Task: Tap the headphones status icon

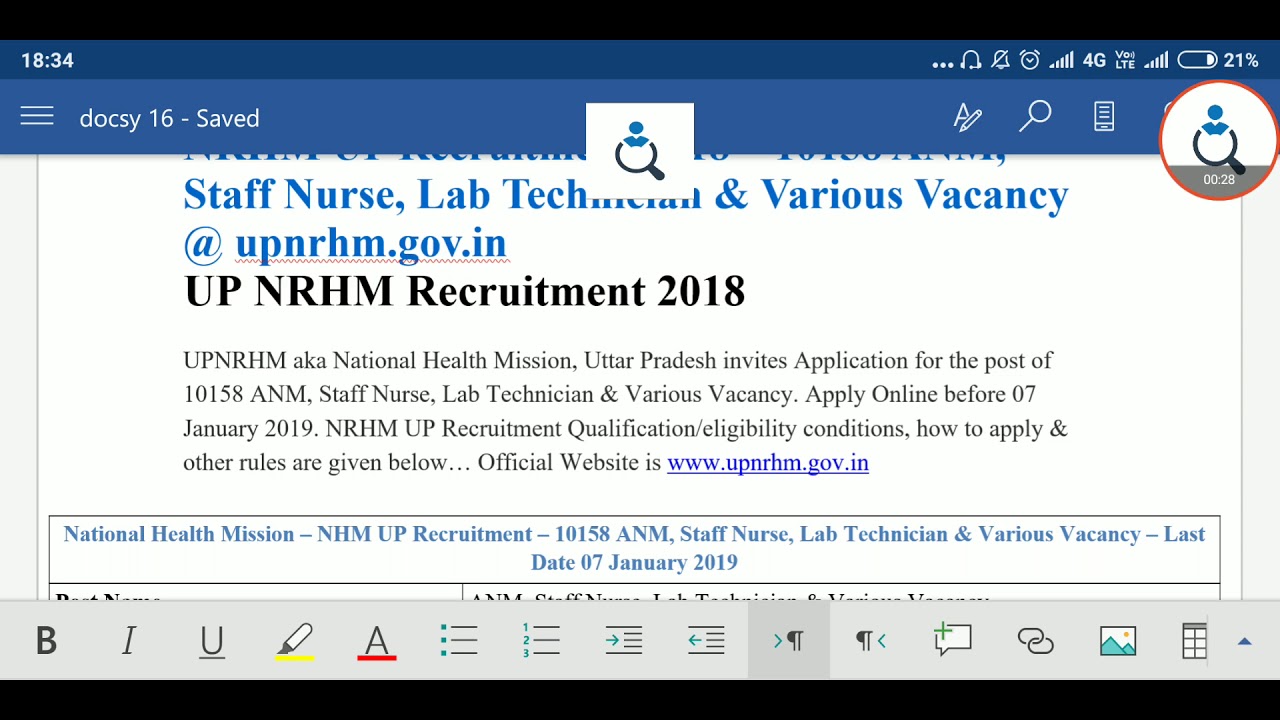Action: click(x=970, y=60)
